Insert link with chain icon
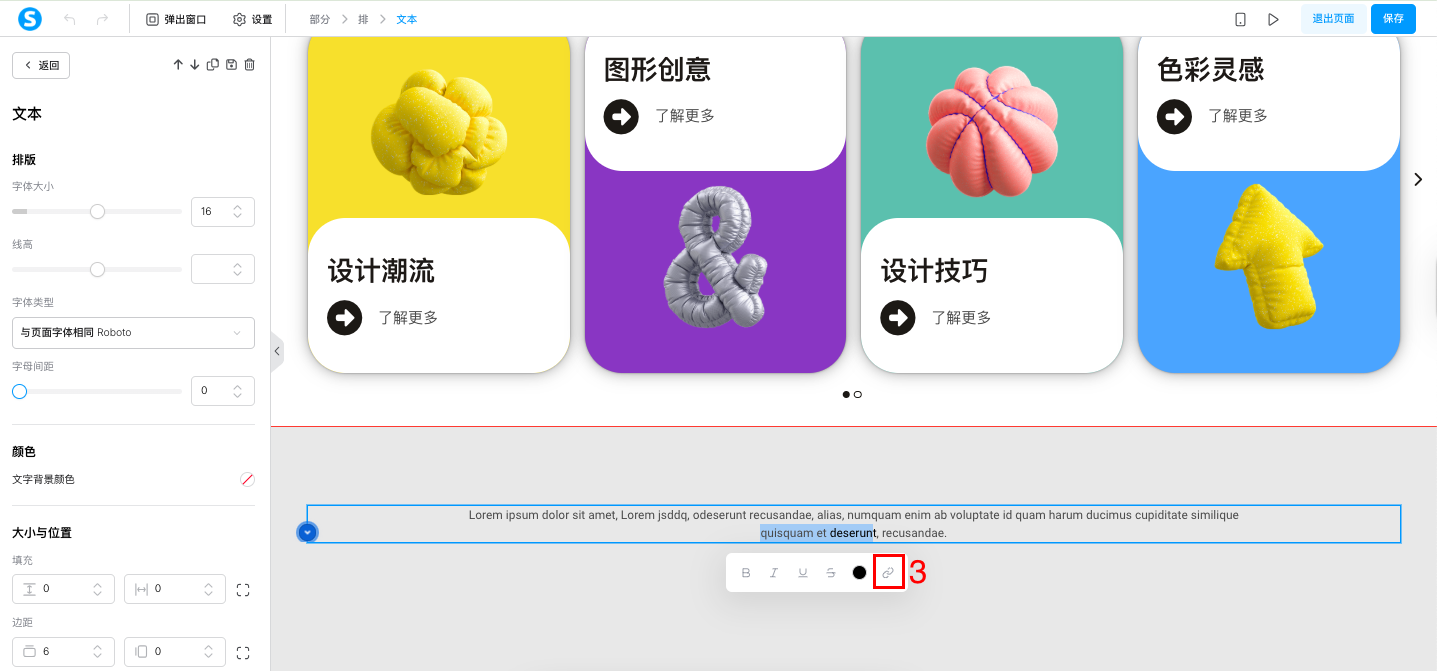 point(888,573)
